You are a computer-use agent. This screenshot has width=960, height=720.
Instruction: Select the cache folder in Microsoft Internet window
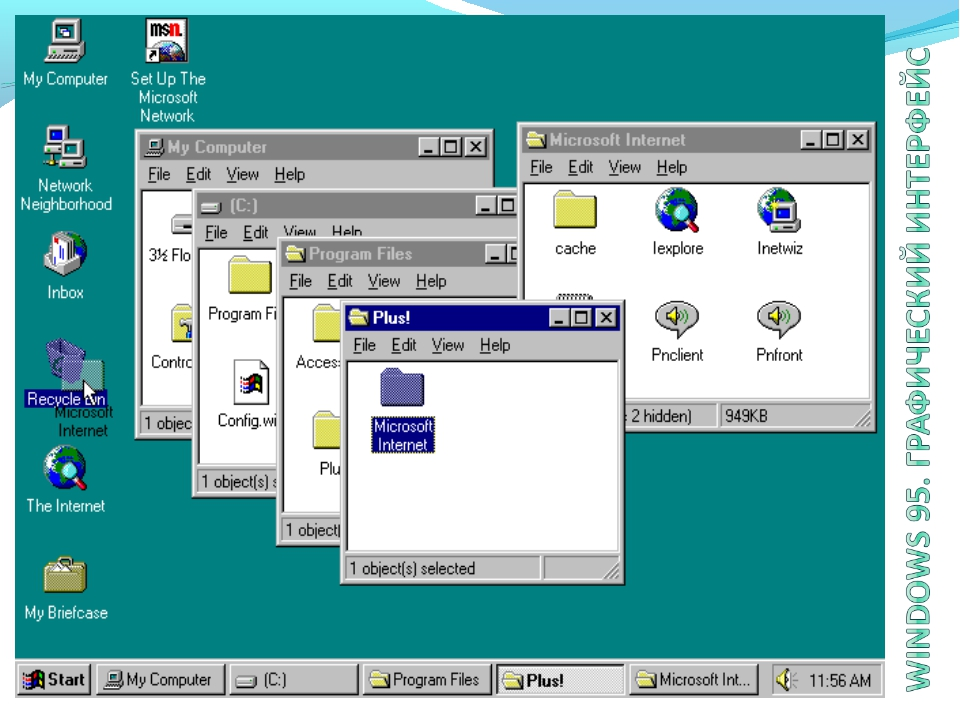(x=575, y=223)
